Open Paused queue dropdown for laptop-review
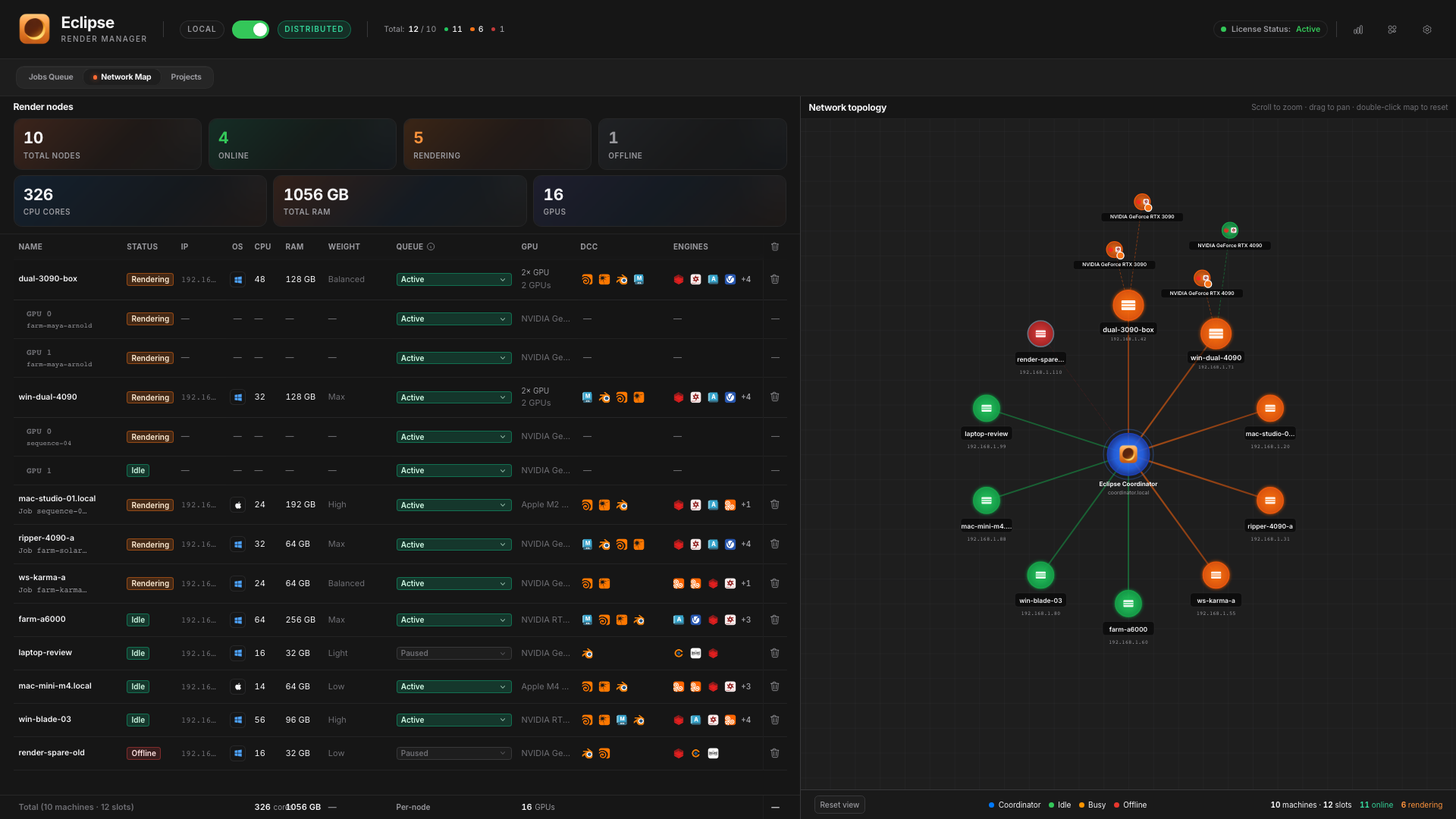The image size is (1456, 819). click(453, 653)
